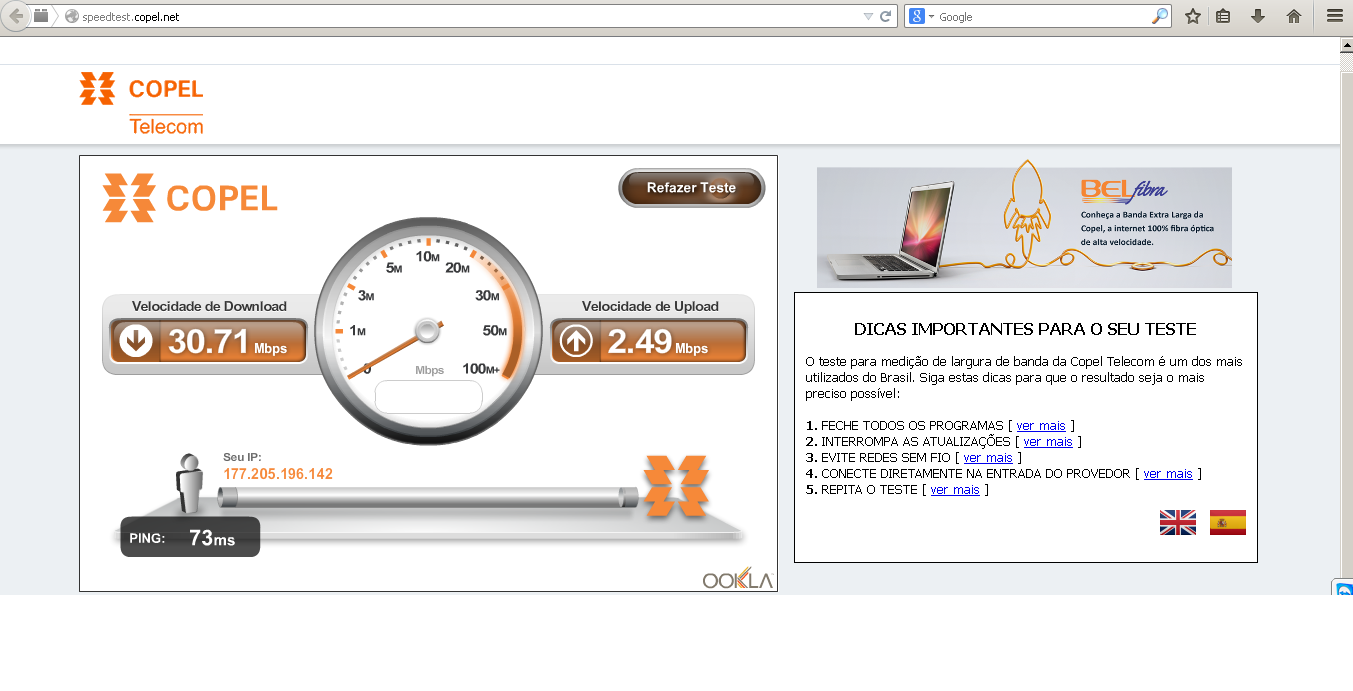Click the person figure icon above PING
This screenshot has width=1353, height=691.
(x=190, y=483)
